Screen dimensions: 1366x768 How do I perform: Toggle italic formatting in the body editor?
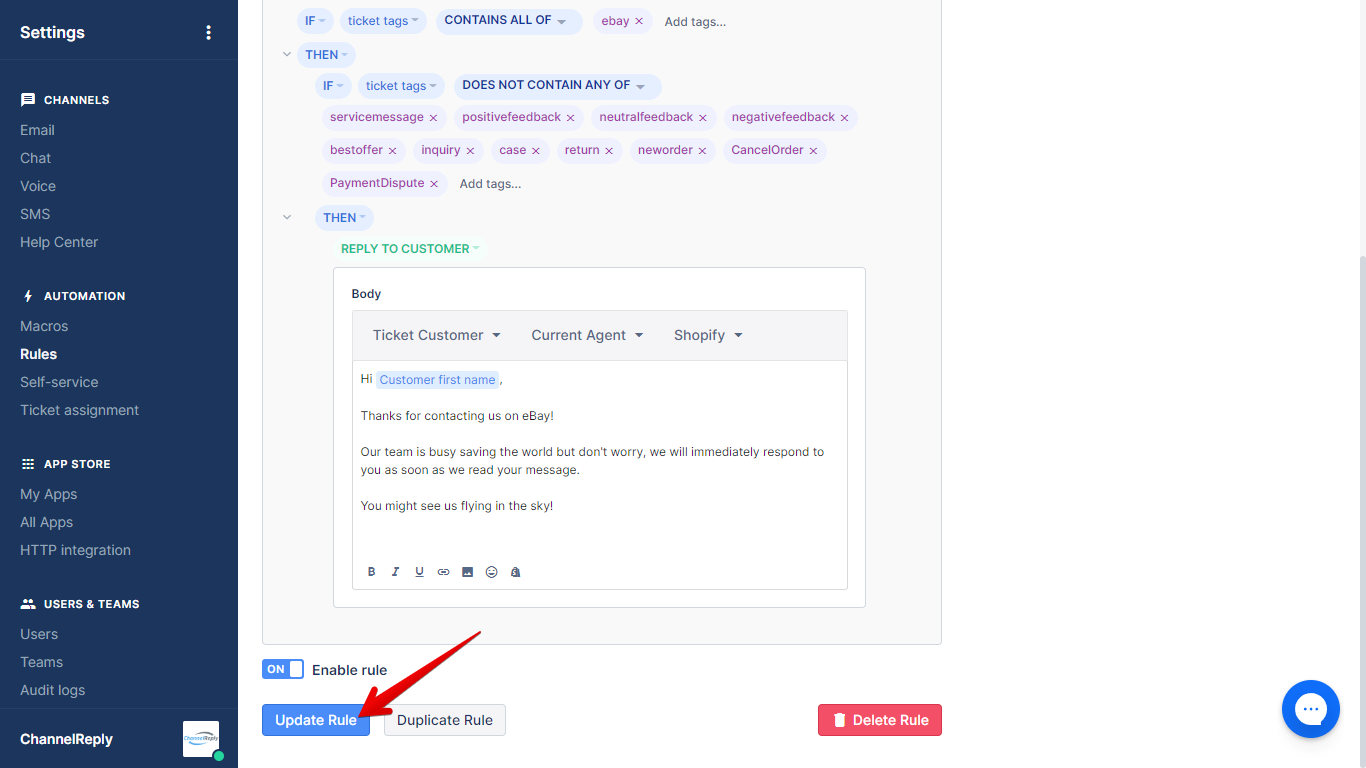pyautogui.click(x=395, y=572)
